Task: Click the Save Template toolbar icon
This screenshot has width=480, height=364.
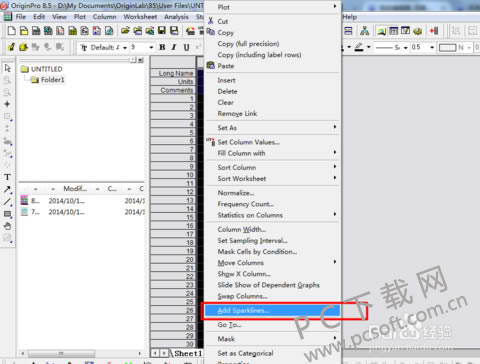Action: [x=174, y=31]
